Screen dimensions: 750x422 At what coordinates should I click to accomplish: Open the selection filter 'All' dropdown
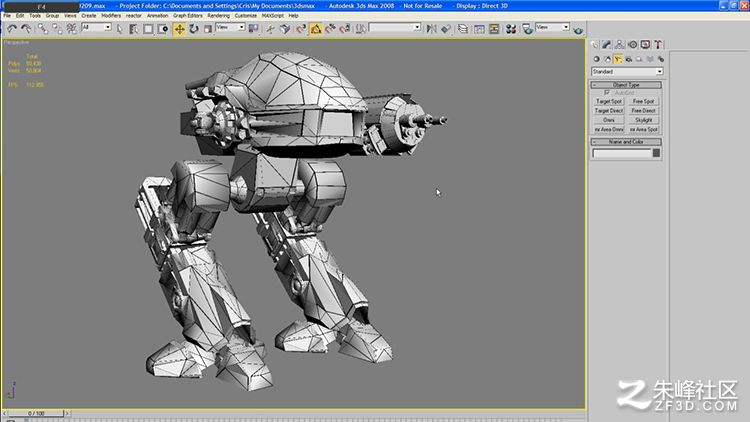(x=96, y=27)
